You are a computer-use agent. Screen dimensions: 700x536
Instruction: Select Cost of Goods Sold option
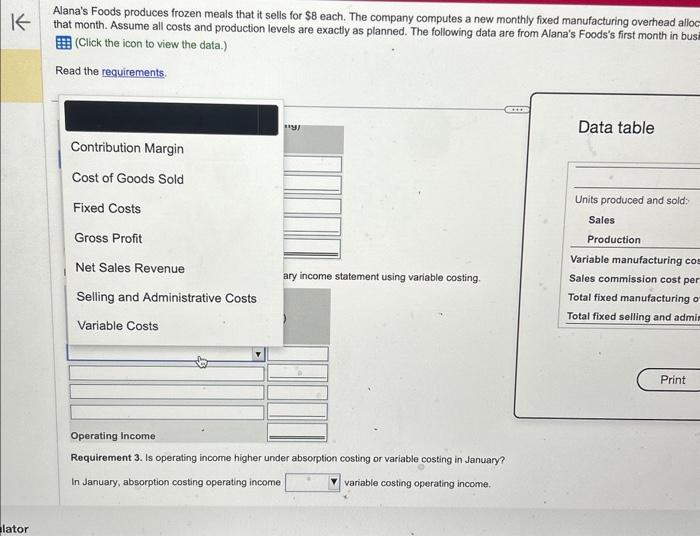[x=128, y=178]
